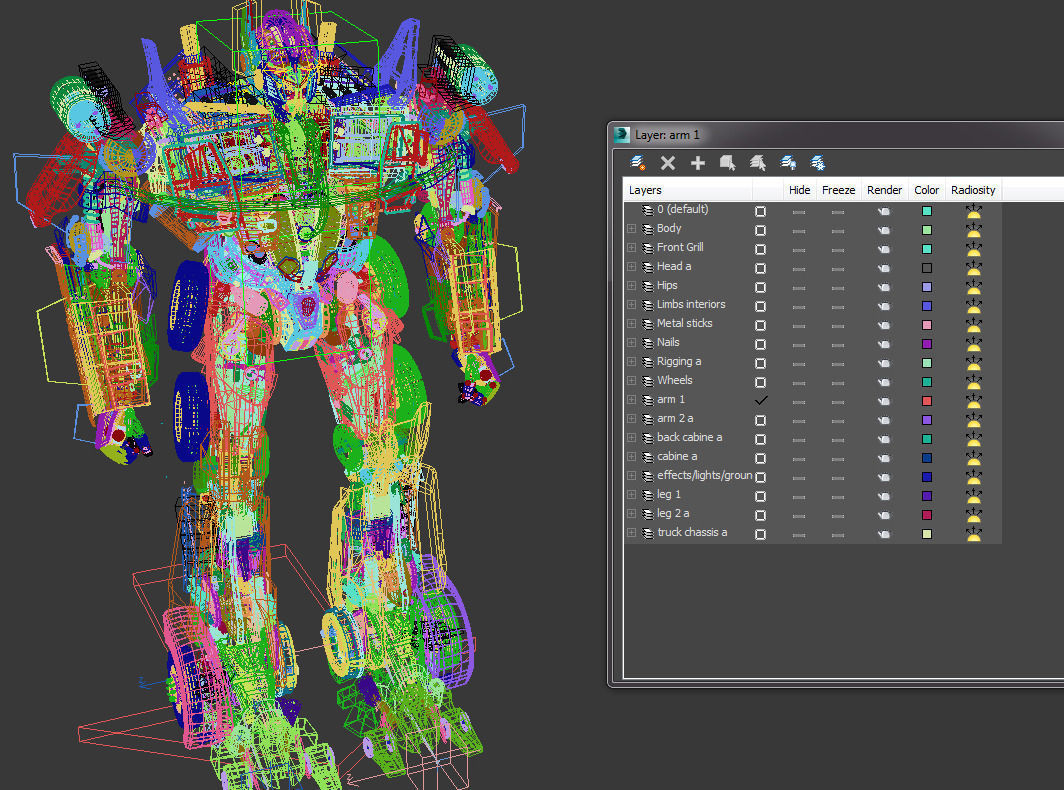The height and width of the screenshot is (790, 1064).
Task: Click the Delete layer X icon
Action: point(668,163)
